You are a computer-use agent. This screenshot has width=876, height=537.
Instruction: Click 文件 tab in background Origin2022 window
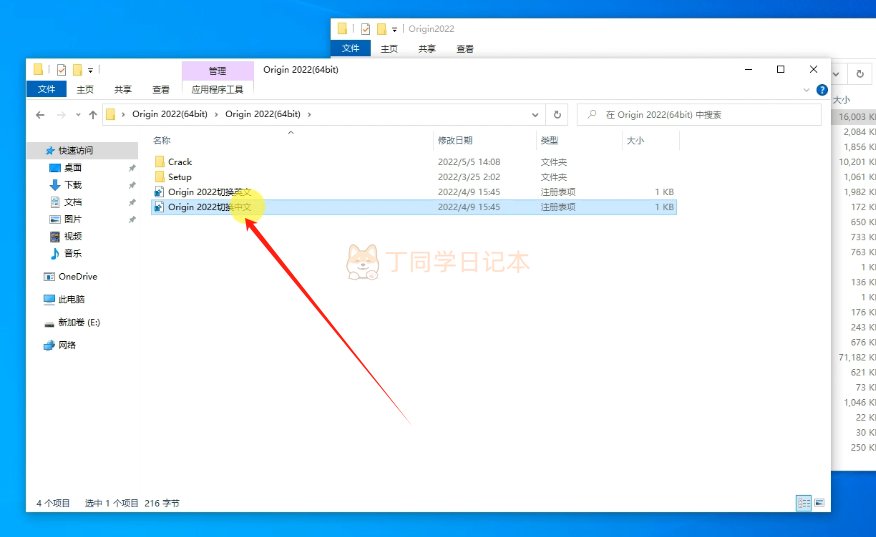[x=350, y=49]
